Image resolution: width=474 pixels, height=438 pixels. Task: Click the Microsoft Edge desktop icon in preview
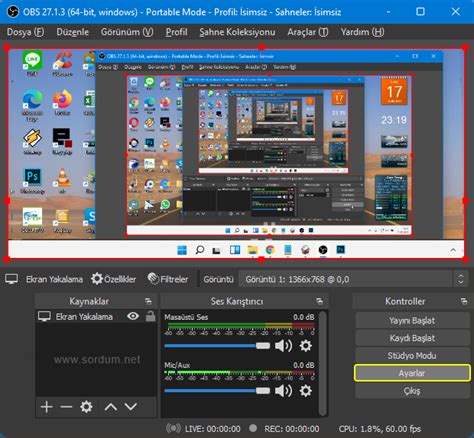click(32, 104)
